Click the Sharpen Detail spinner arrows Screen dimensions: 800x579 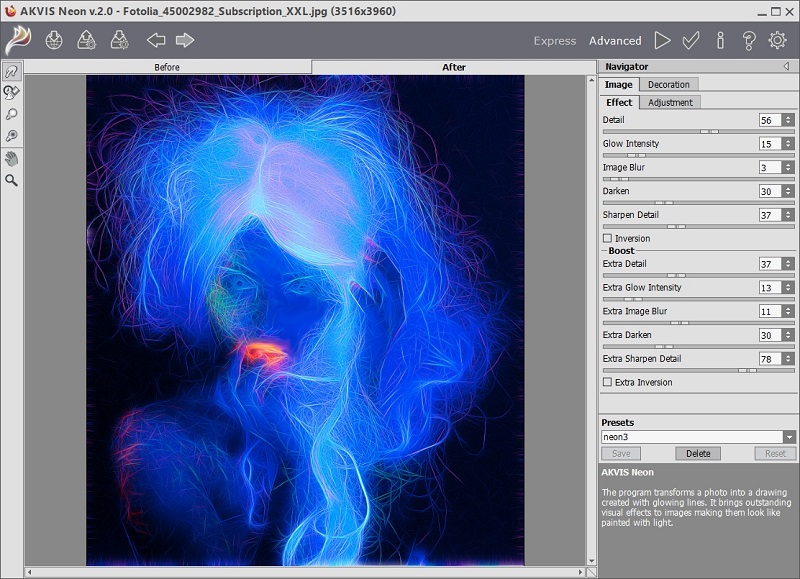coord(788,215)
